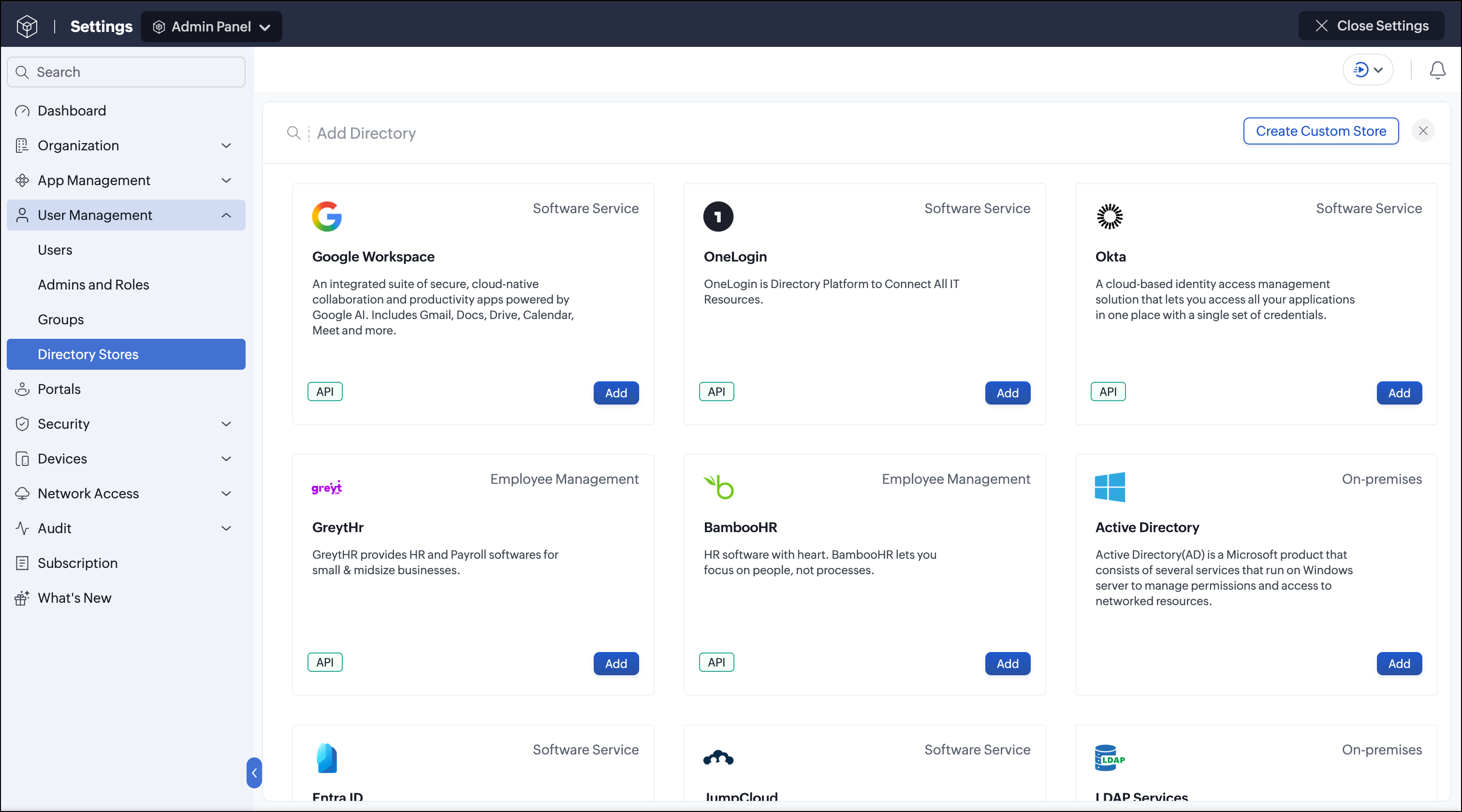Screen dimensions: 1462x812
Task: Click the User Management person icon
Action: click(x=22, y=215)
